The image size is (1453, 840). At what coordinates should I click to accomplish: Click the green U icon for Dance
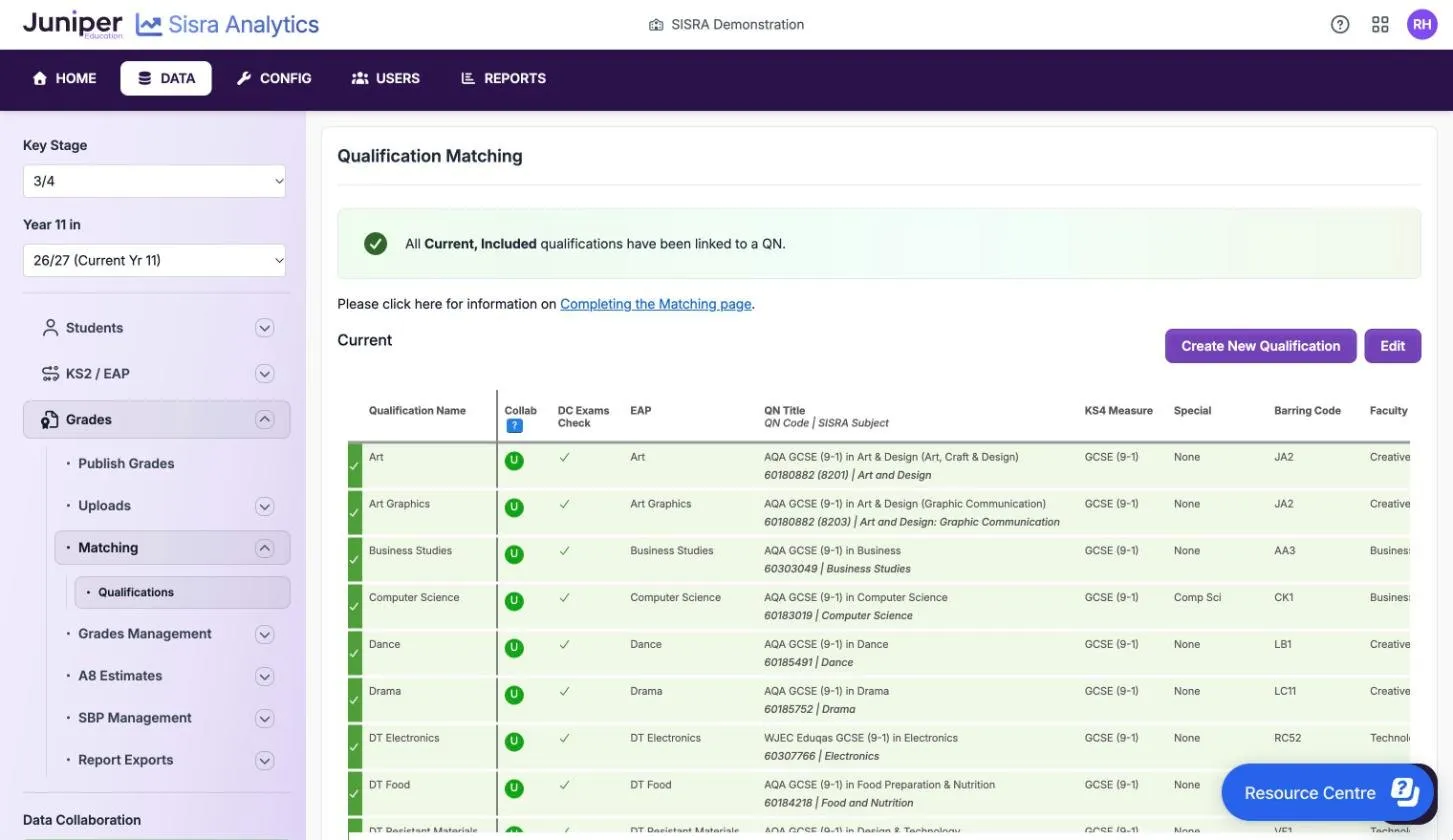(x=514, y=648)
